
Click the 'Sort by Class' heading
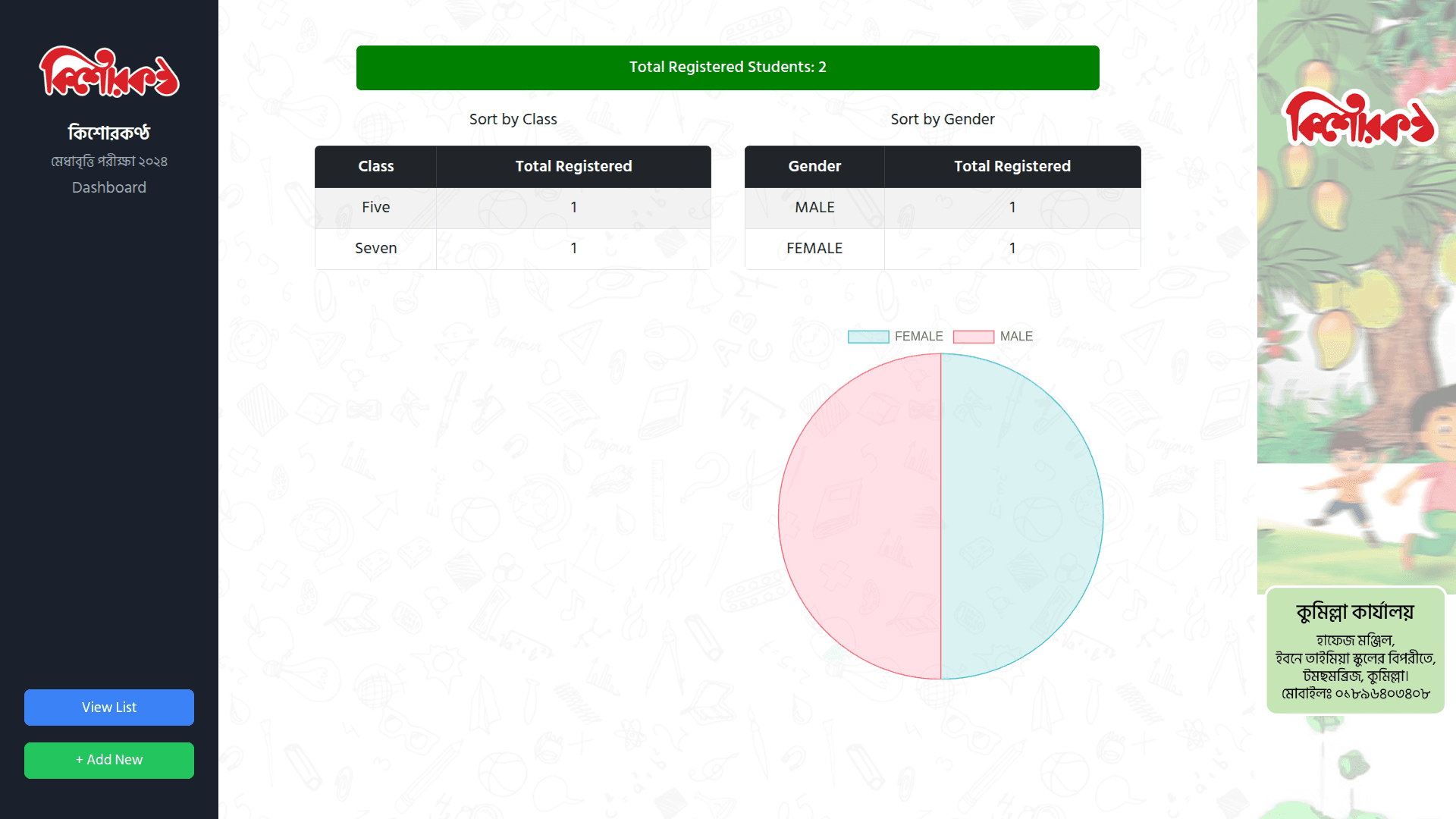pos(513,119)
